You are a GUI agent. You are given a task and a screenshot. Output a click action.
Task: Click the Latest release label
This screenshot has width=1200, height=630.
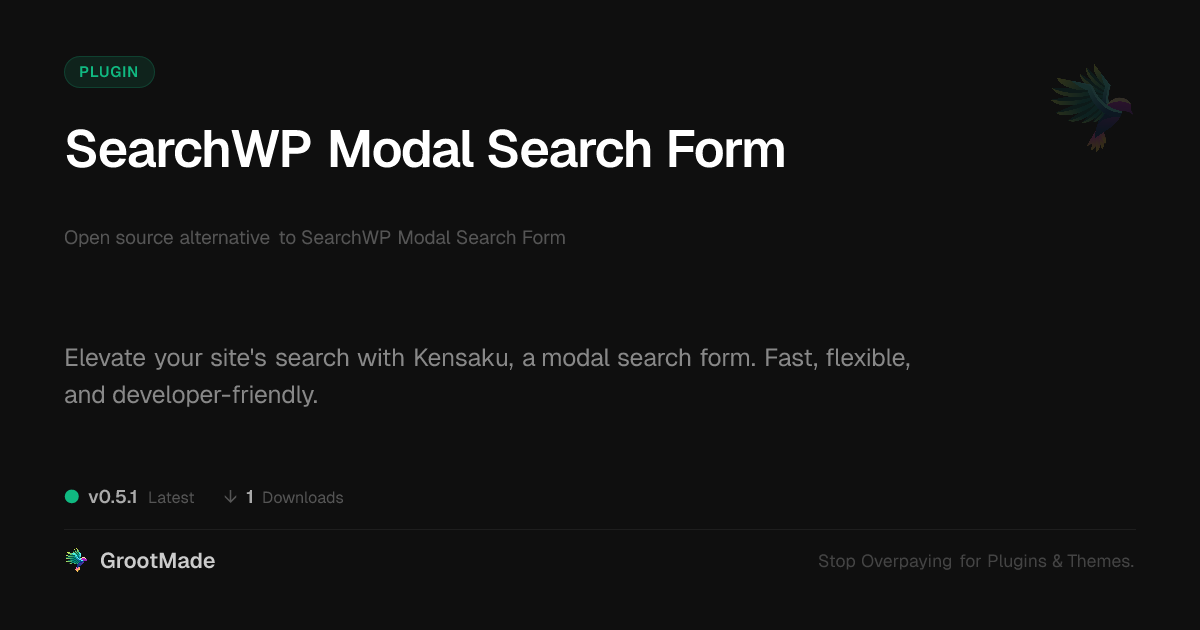pos(171,497)
